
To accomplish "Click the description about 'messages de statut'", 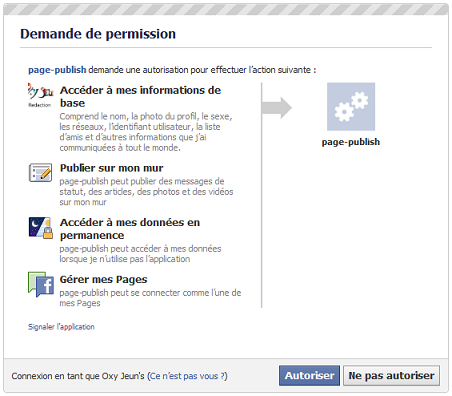I will [146, 192].
